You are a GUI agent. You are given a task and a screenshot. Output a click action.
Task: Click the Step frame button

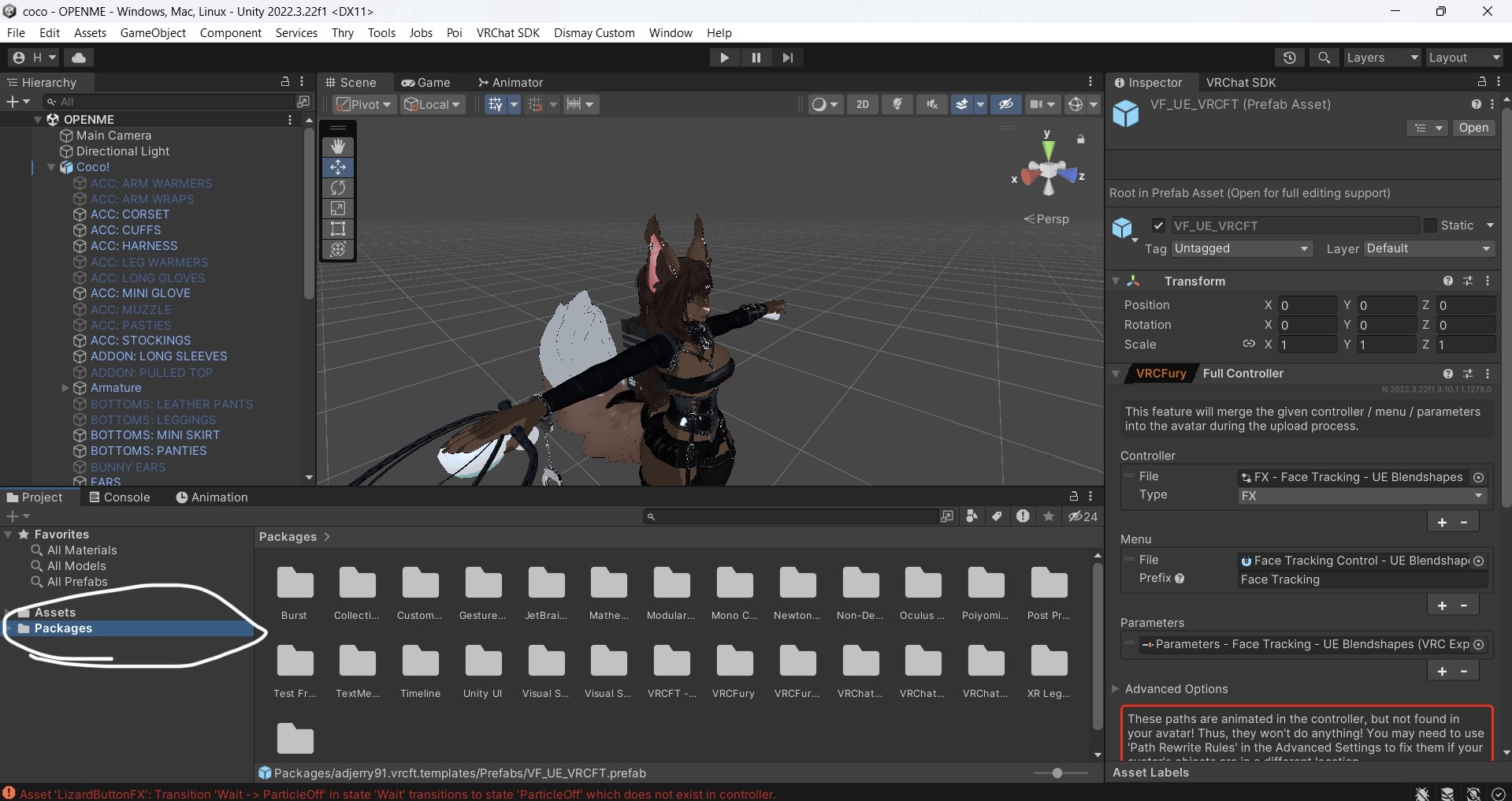coord(788,58)
